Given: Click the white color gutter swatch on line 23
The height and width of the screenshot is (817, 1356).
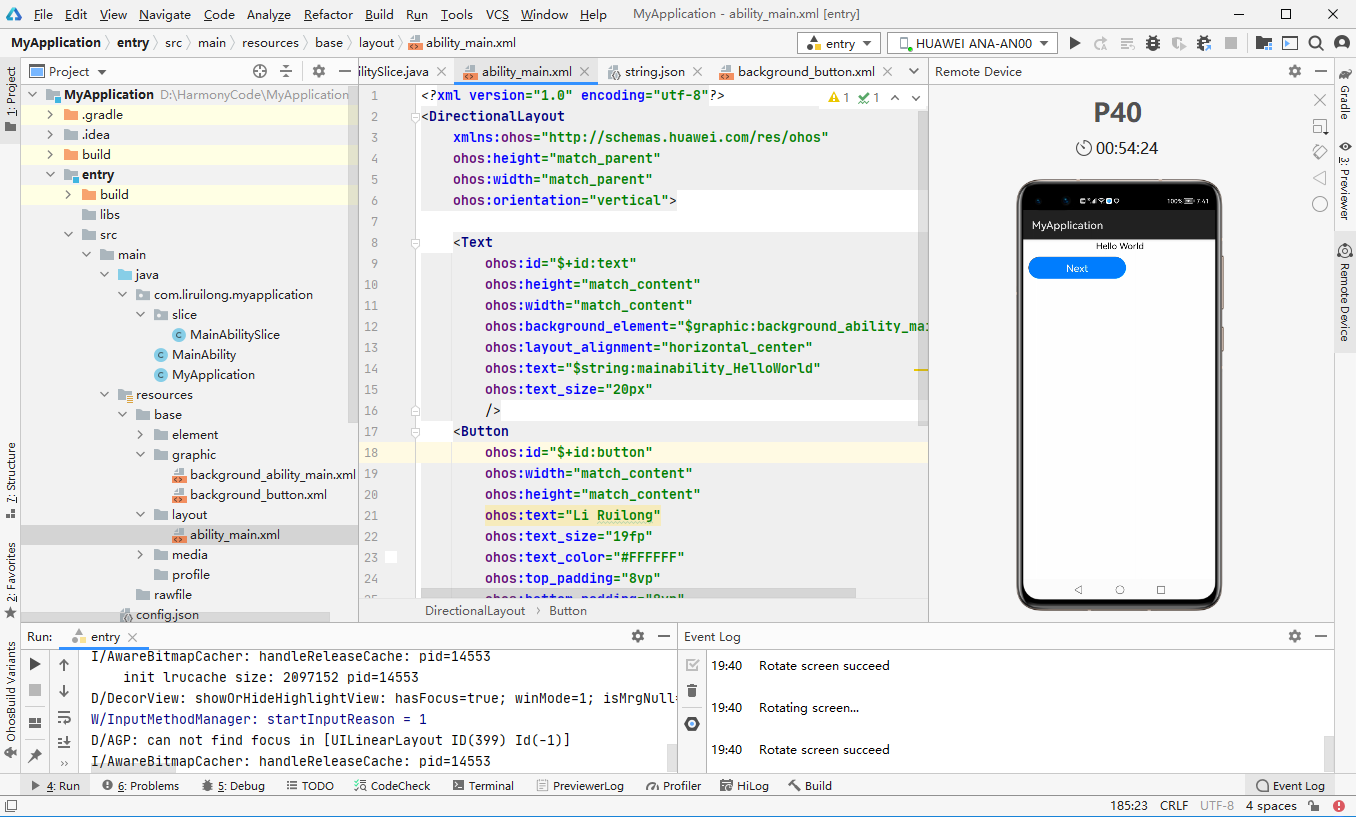Looking at the screenshot, I should pos(391,557).
